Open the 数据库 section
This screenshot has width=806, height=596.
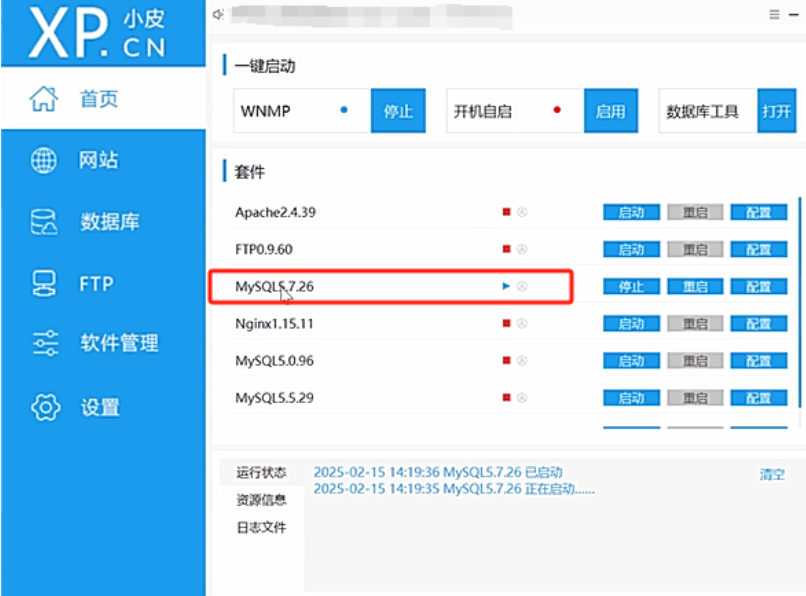[x=109, y=222]
